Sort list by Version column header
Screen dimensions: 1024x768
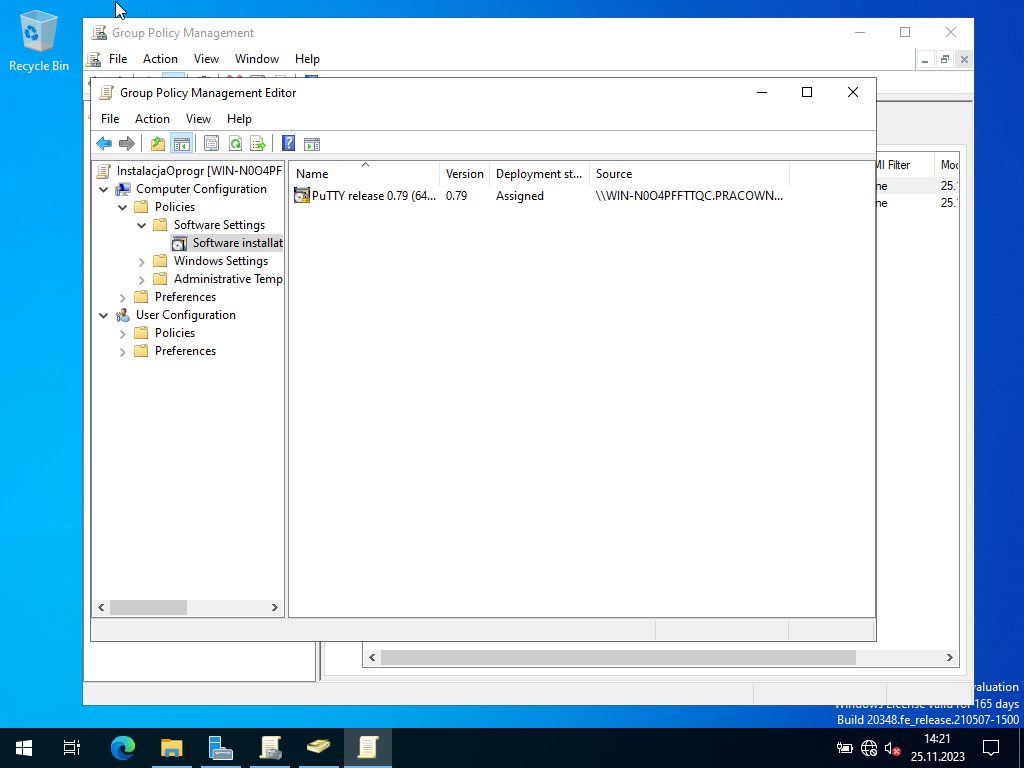pyautogui.click(x=464, y=174)
